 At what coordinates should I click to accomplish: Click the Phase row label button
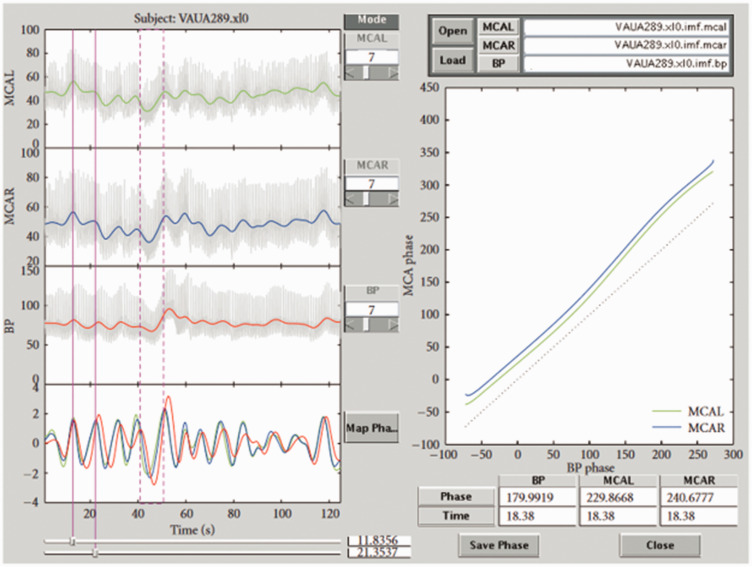click(x=456, y=496)
